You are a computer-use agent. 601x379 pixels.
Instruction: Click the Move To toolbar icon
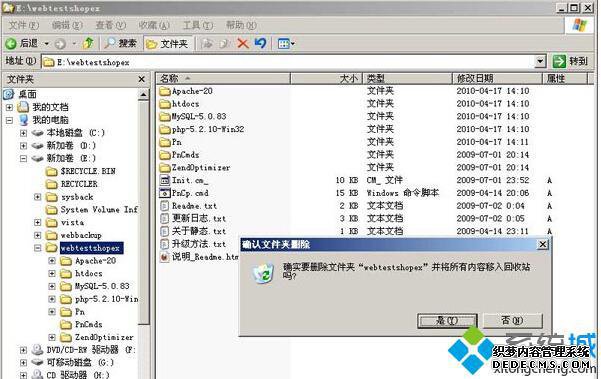(x=207, y=43)
